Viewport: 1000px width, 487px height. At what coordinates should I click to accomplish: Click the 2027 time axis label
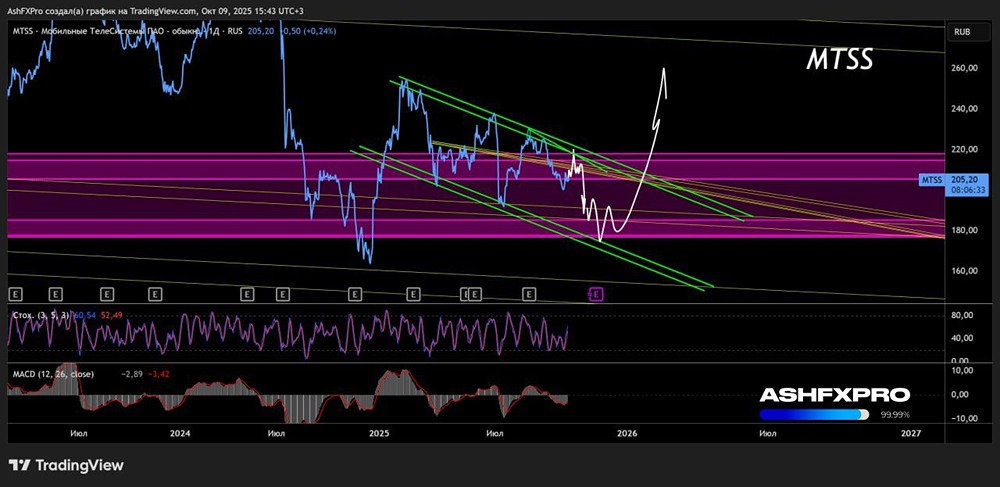tap(911, 433)
